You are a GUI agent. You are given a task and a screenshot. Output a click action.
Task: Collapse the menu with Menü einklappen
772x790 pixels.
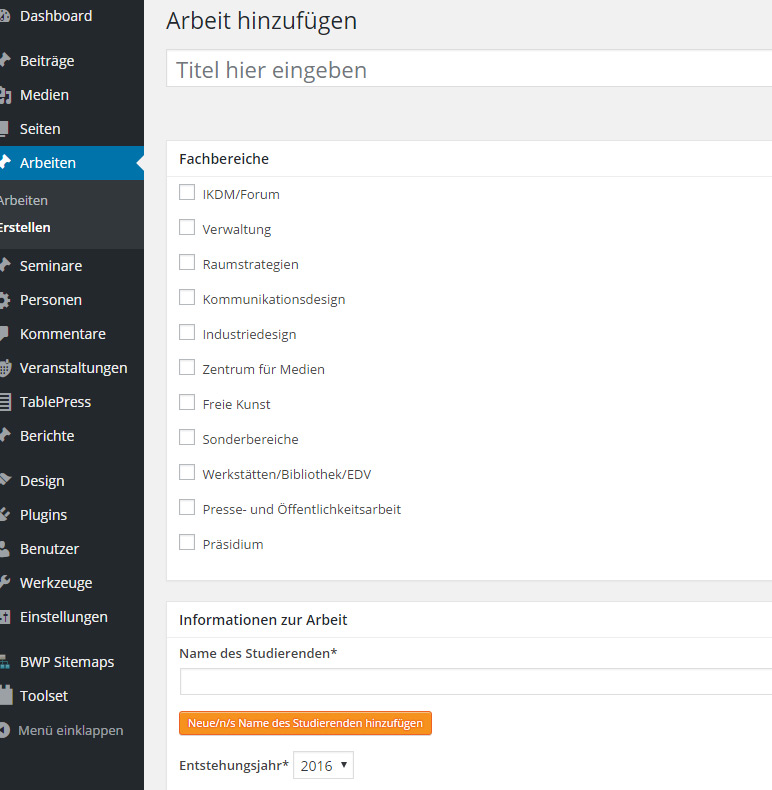click(70, 730)
